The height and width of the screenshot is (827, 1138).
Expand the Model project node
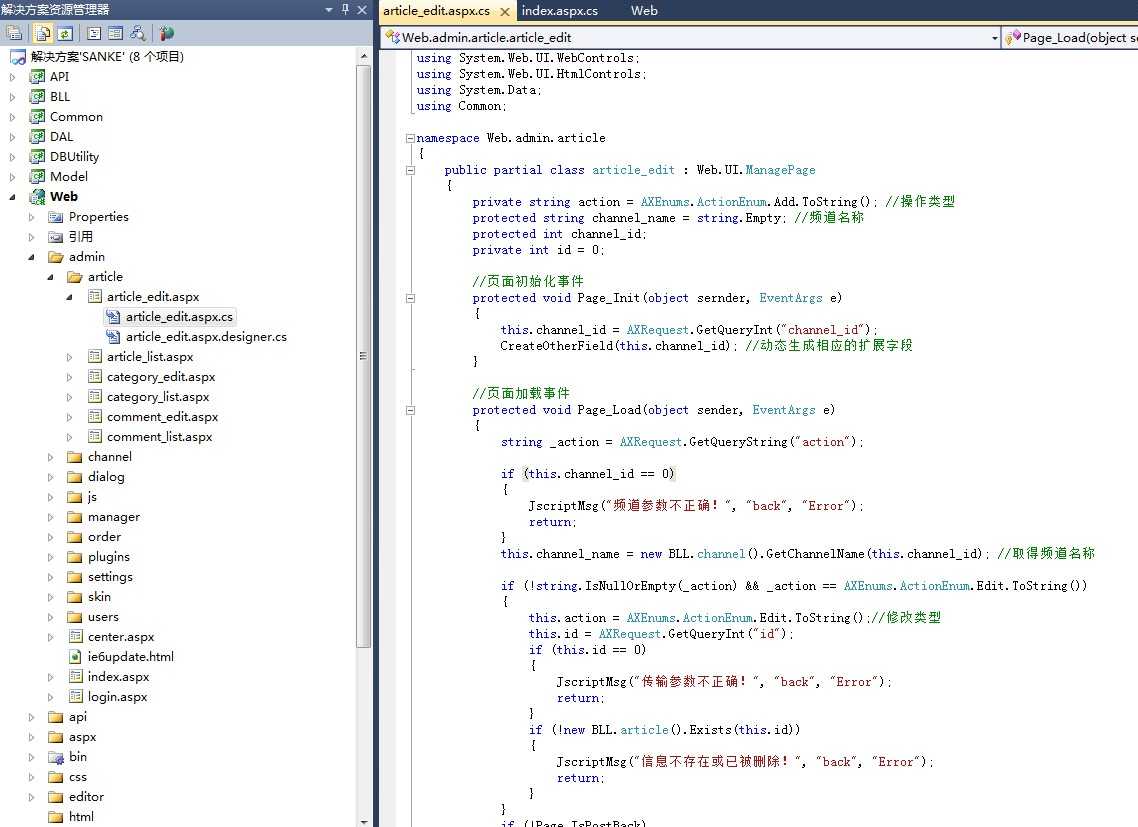coord(12,176)
